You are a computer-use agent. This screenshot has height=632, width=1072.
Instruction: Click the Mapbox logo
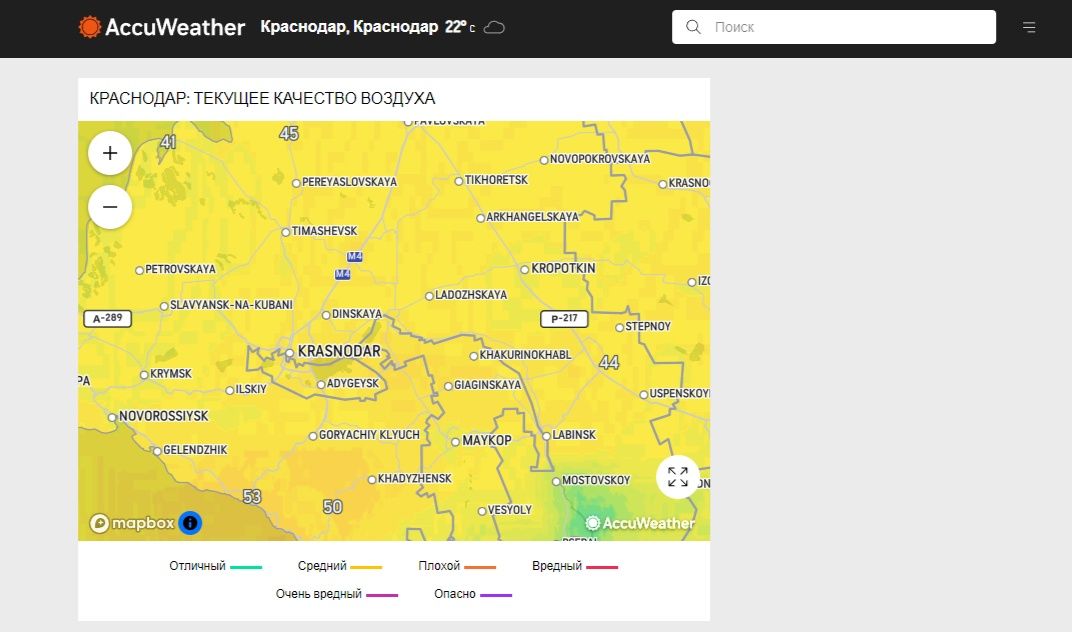pos(132,523)
